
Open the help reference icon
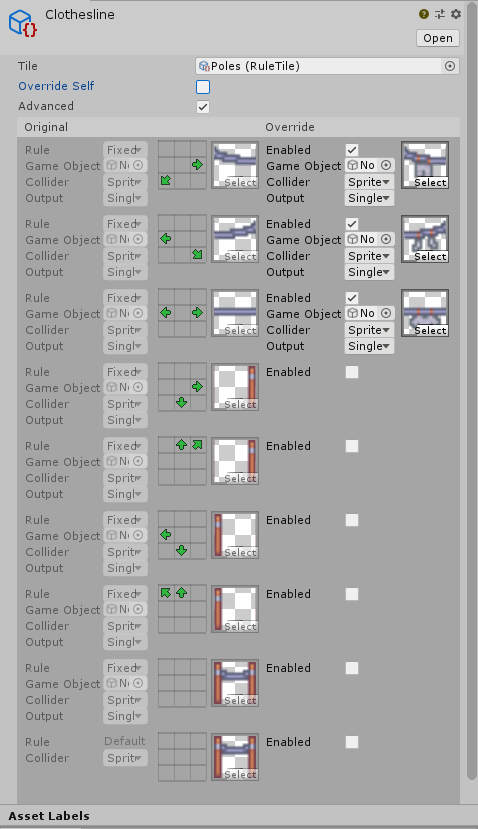click(x=424, y=14)
